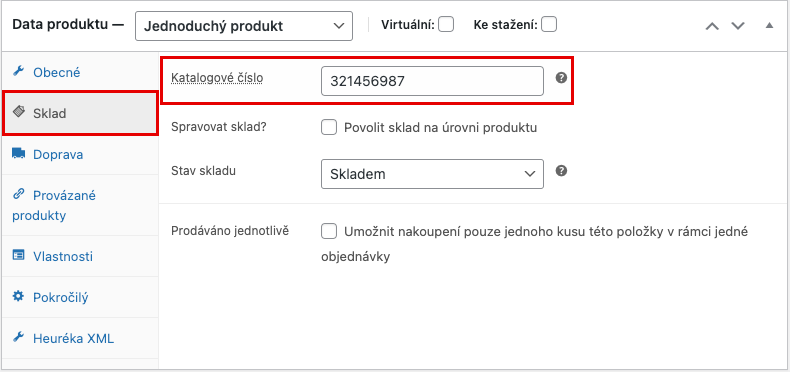Open the Jednoduchý produkt type dropdown
The height and width of the screenshot is (372, 790).
(244, 26)
